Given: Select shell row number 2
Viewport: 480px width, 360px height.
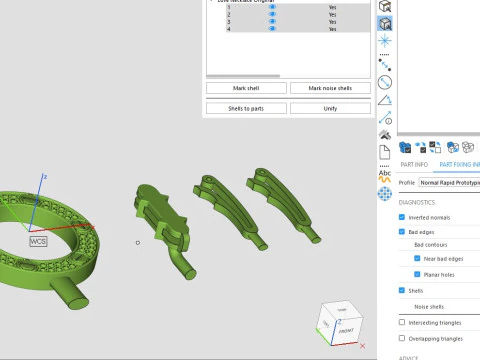Looking at the screenshot, I should (x=298, y=14).
